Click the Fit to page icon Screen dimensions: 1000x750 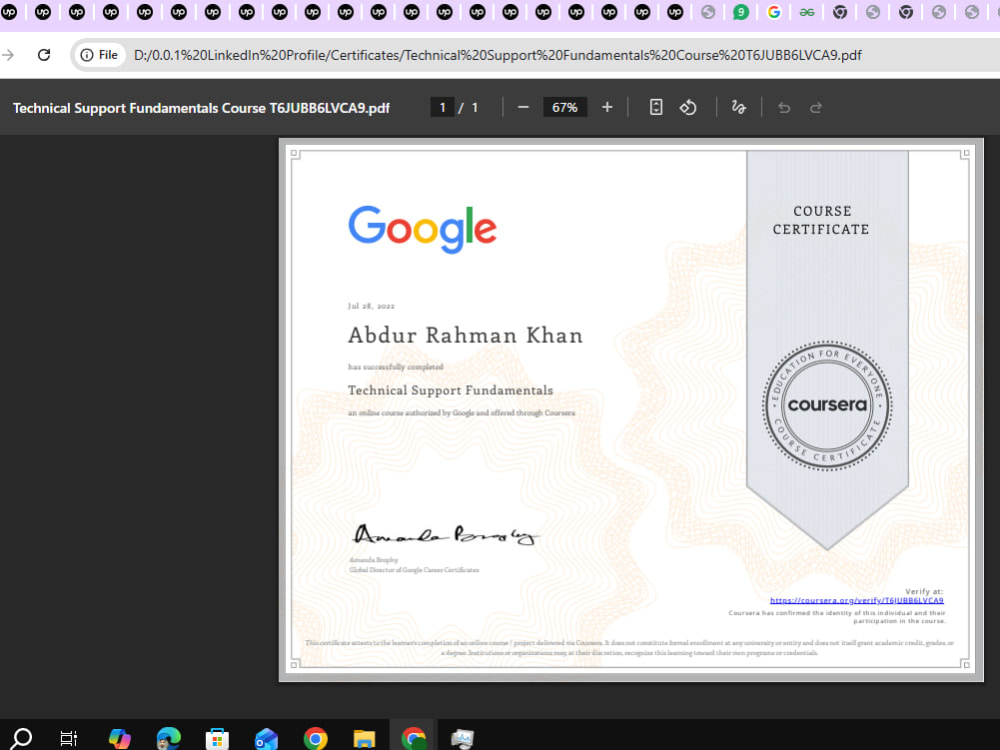(x=656, y=107)
